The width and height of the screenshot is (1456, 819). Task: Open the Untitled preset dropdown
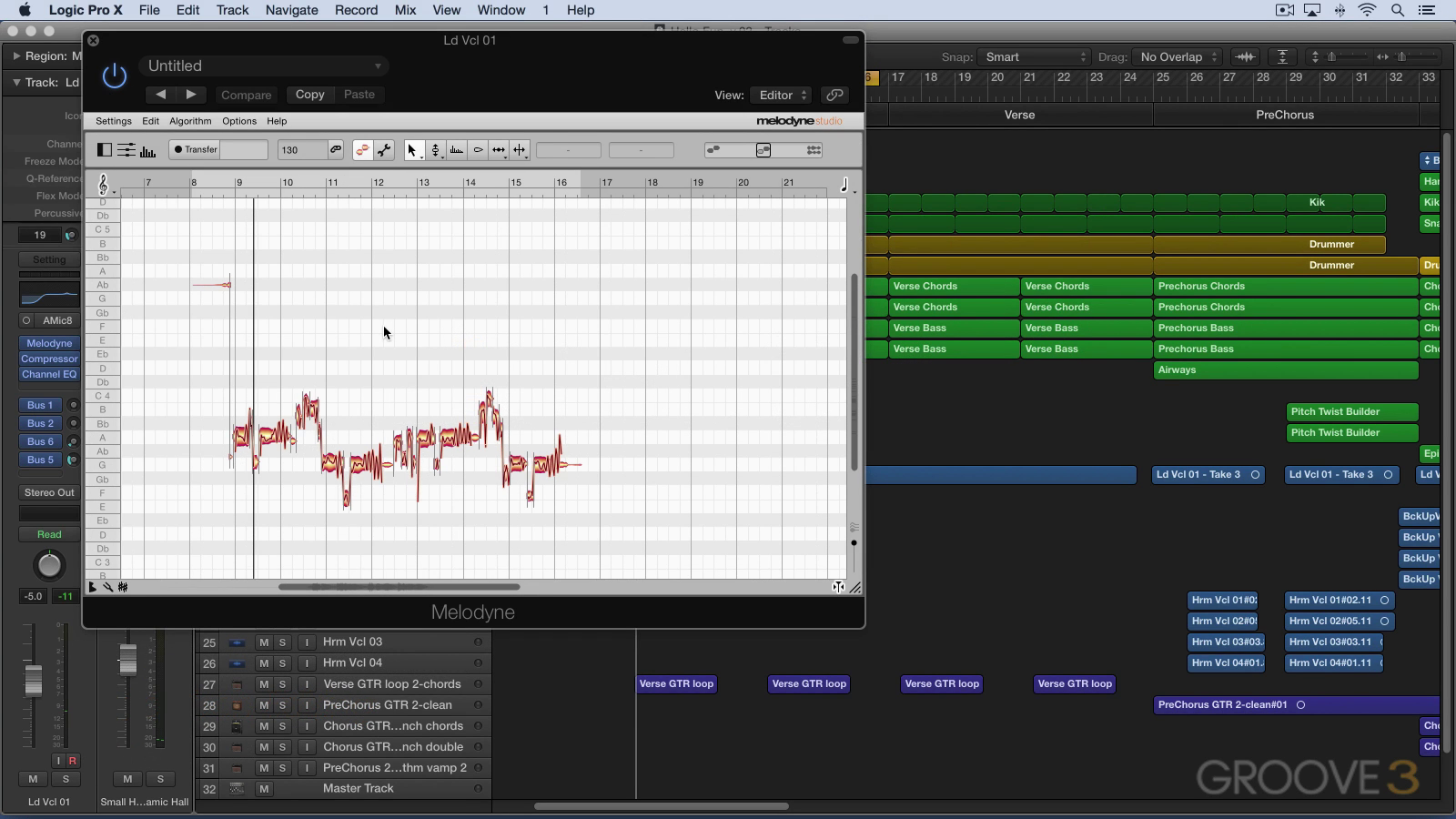point(264,66)
